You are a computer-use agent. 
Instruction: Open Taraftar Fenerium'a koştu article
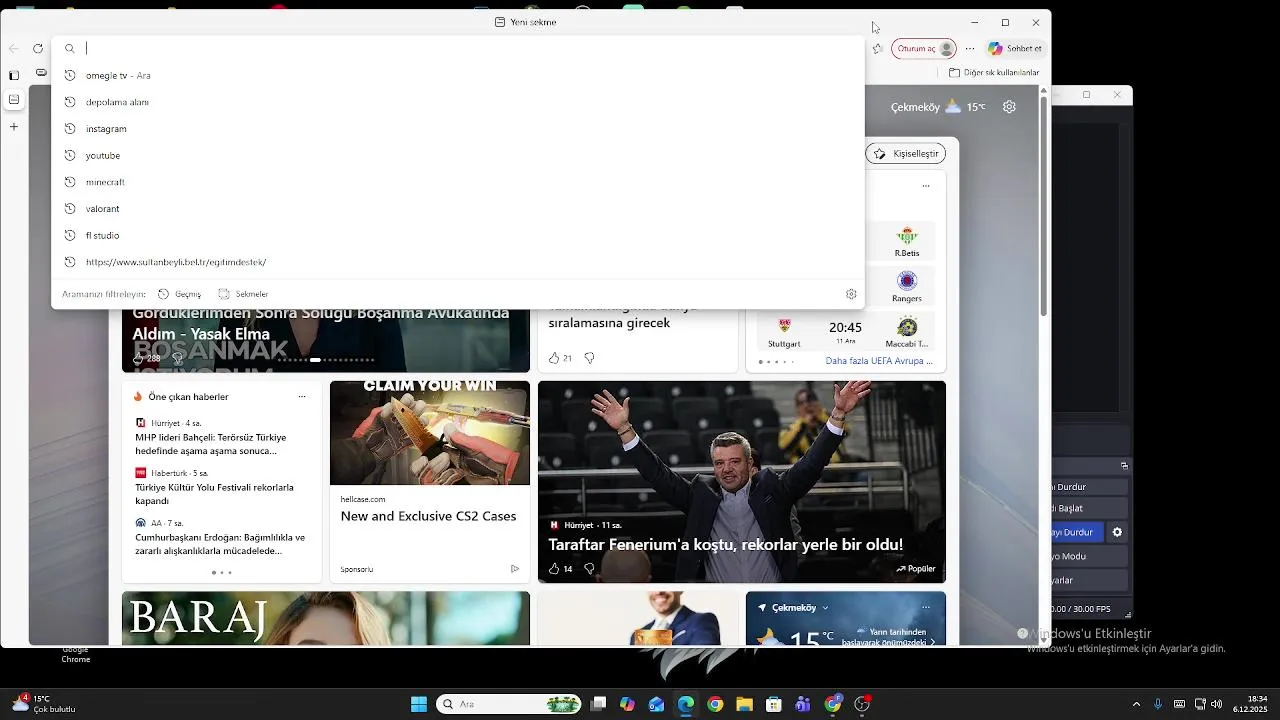pos(725,545)
